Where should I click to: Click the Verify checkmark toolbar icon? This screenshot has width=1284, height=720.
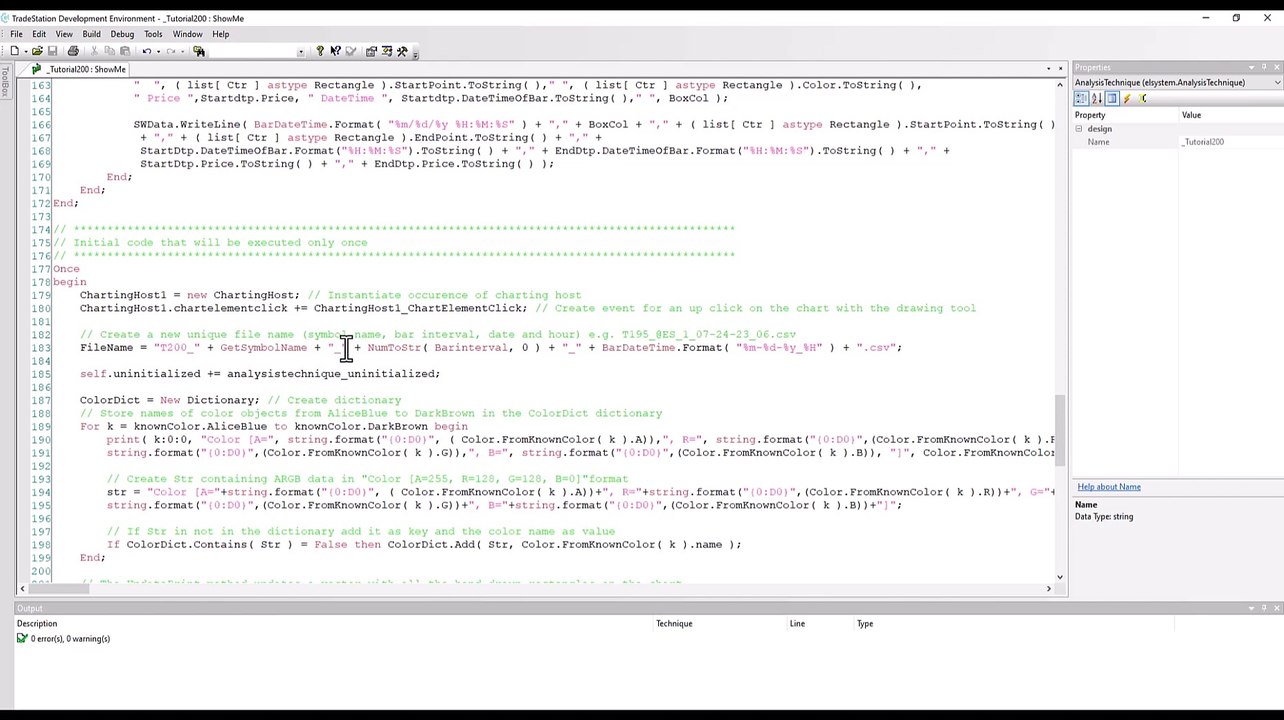pos(350,51)
